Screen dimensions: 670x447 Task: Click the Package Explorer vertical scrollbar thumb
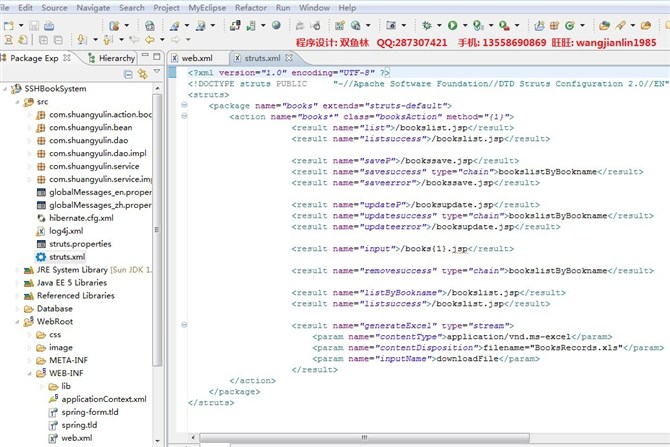(157, 230)
